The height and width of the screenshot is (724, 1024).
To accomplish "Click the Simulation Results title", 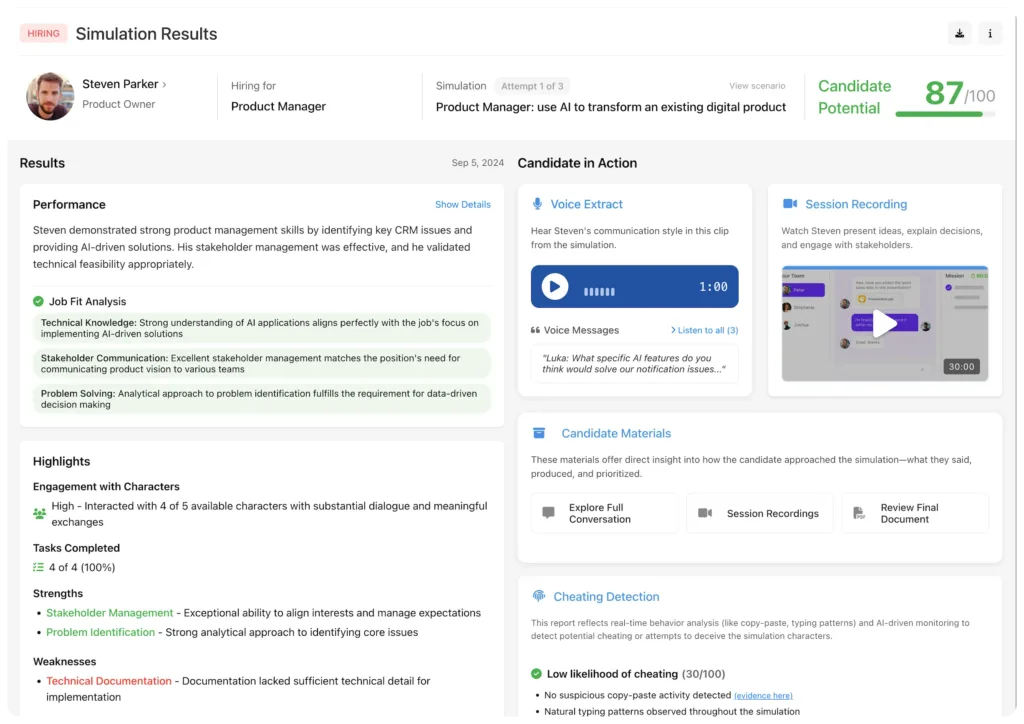I will 146,34.
